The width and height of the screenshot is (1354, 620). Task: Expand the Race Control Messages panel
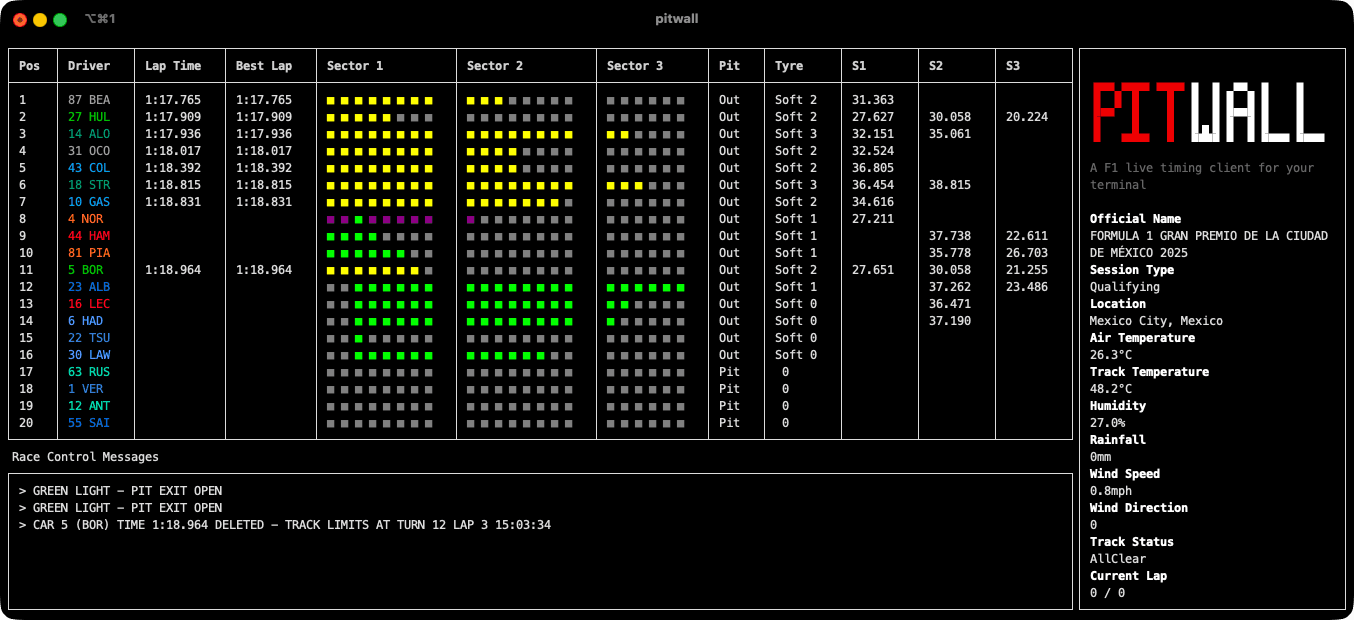click(84, 456)
